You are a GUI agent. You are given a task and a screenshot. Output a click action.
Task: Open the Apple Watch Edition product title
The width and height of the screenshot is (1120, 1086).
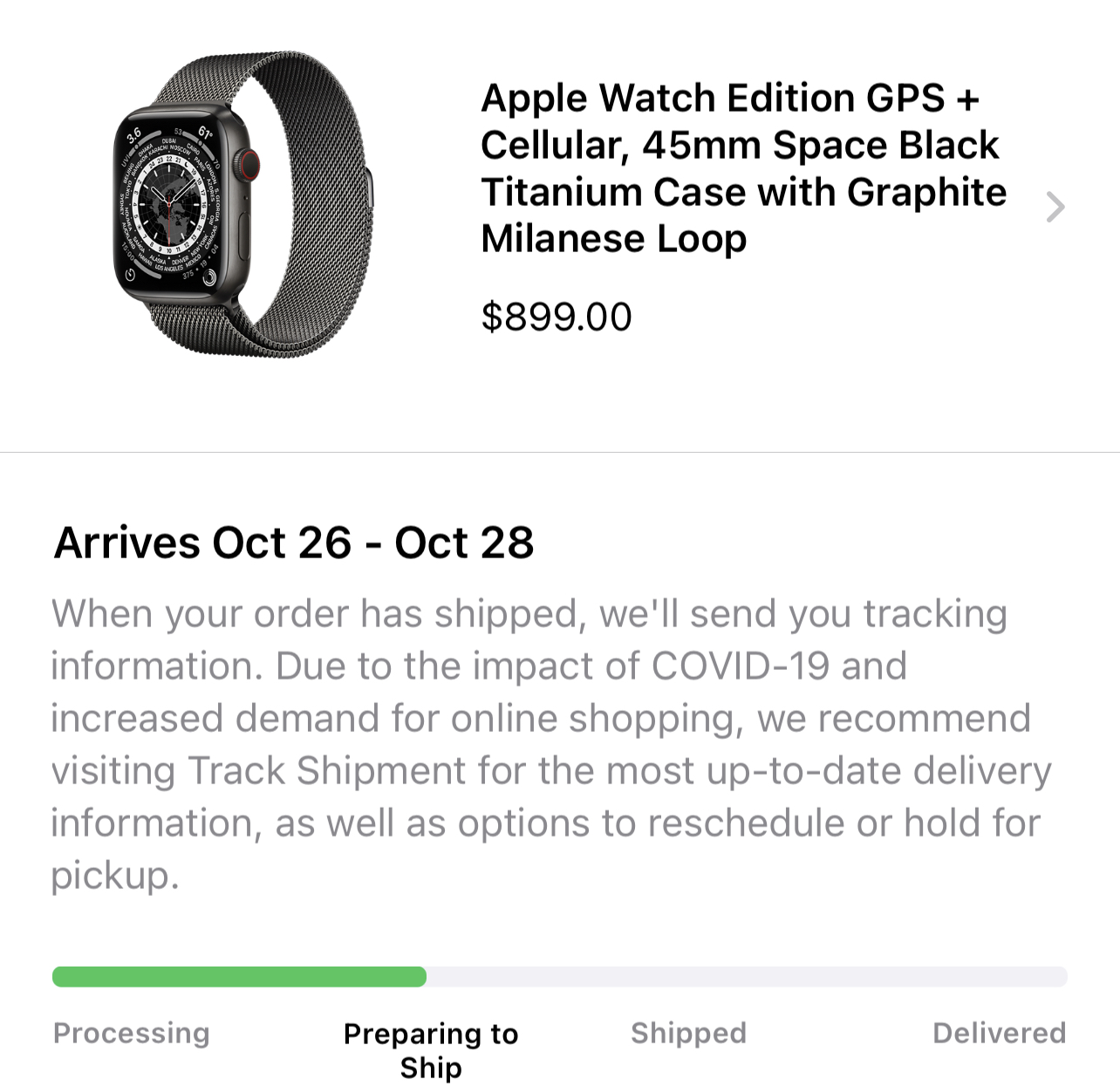[x=743, y=167]
